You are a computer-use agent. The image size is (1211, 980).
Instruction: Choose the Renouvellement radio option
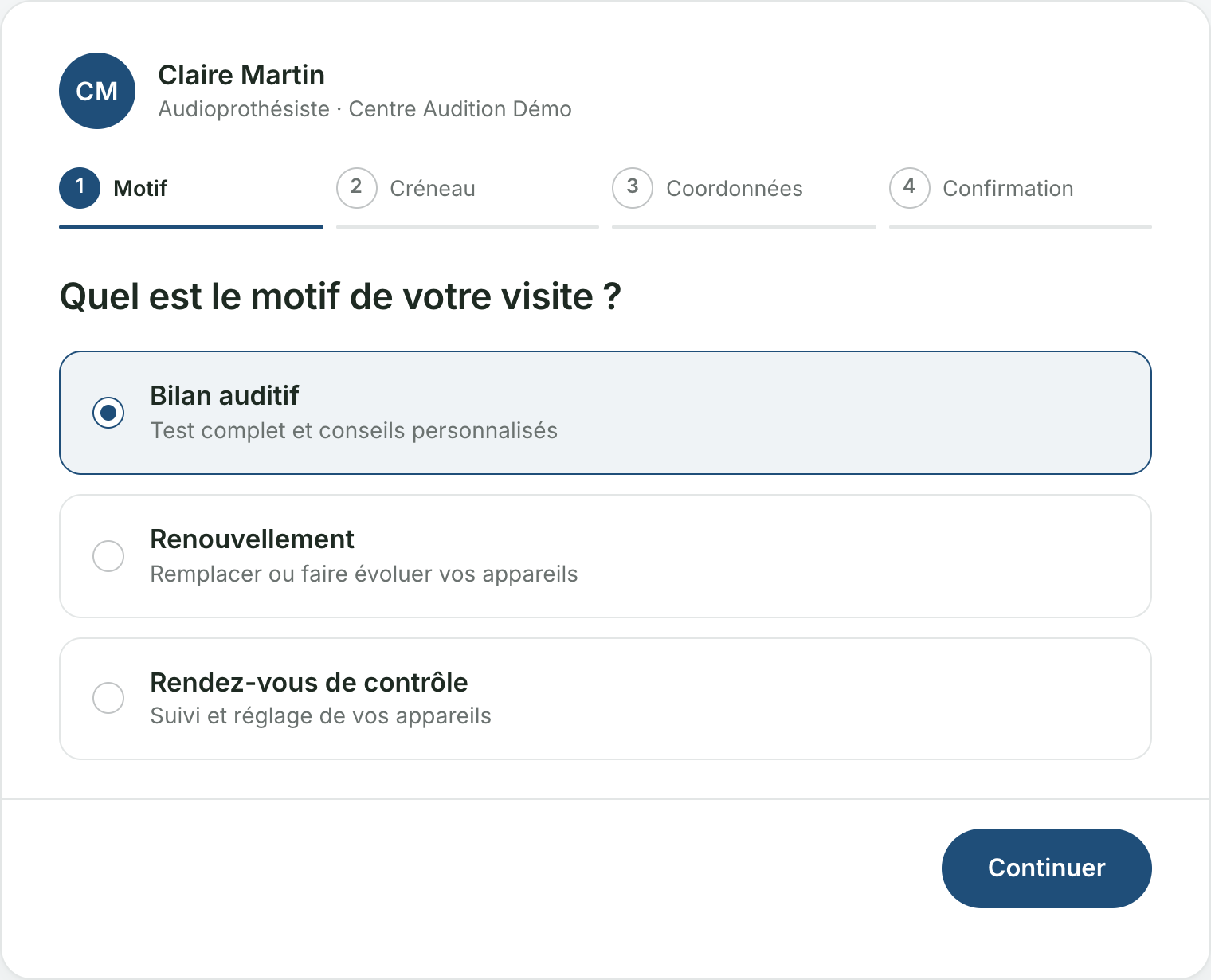tap(108, 556)
